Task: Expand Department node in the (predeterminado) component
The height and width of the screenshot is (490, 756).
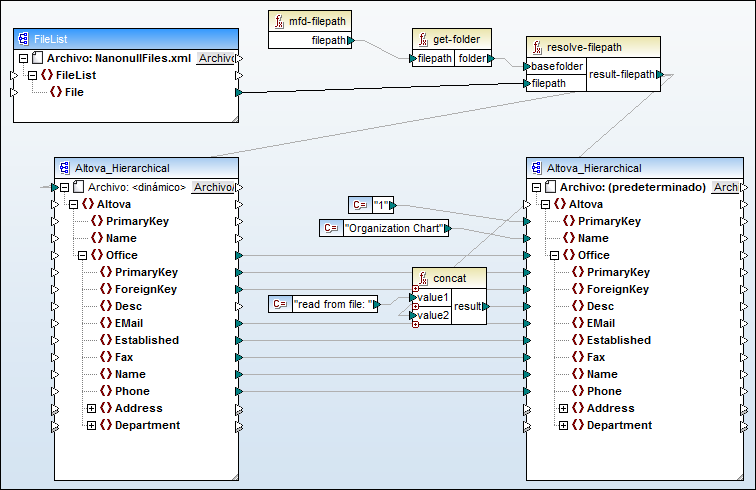Action: (562, 425)
